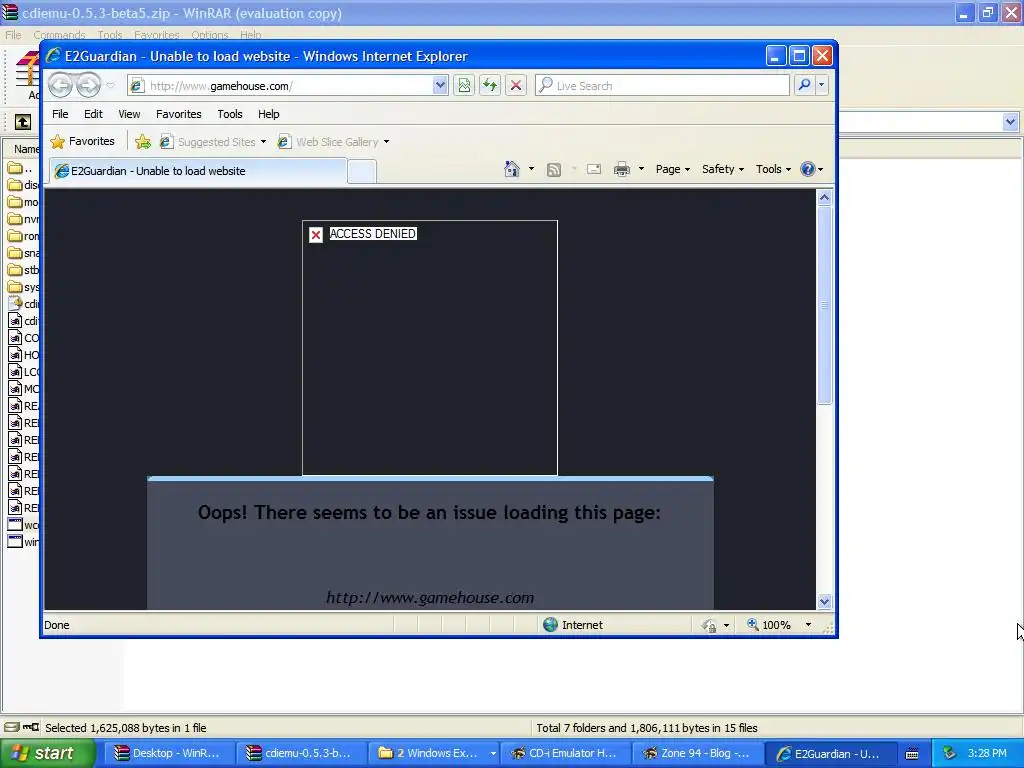Expand the Print dropdown arrow
The width and height of the screenshot is (1024, 768).
click(641, 169)
